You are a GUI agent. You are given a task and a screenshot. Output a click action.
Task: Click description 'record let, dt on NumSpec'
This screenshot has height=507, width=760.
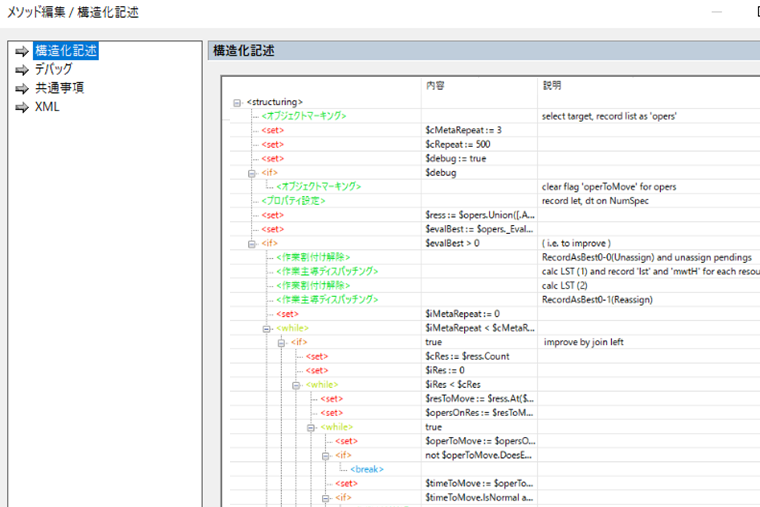coord(595,201)
